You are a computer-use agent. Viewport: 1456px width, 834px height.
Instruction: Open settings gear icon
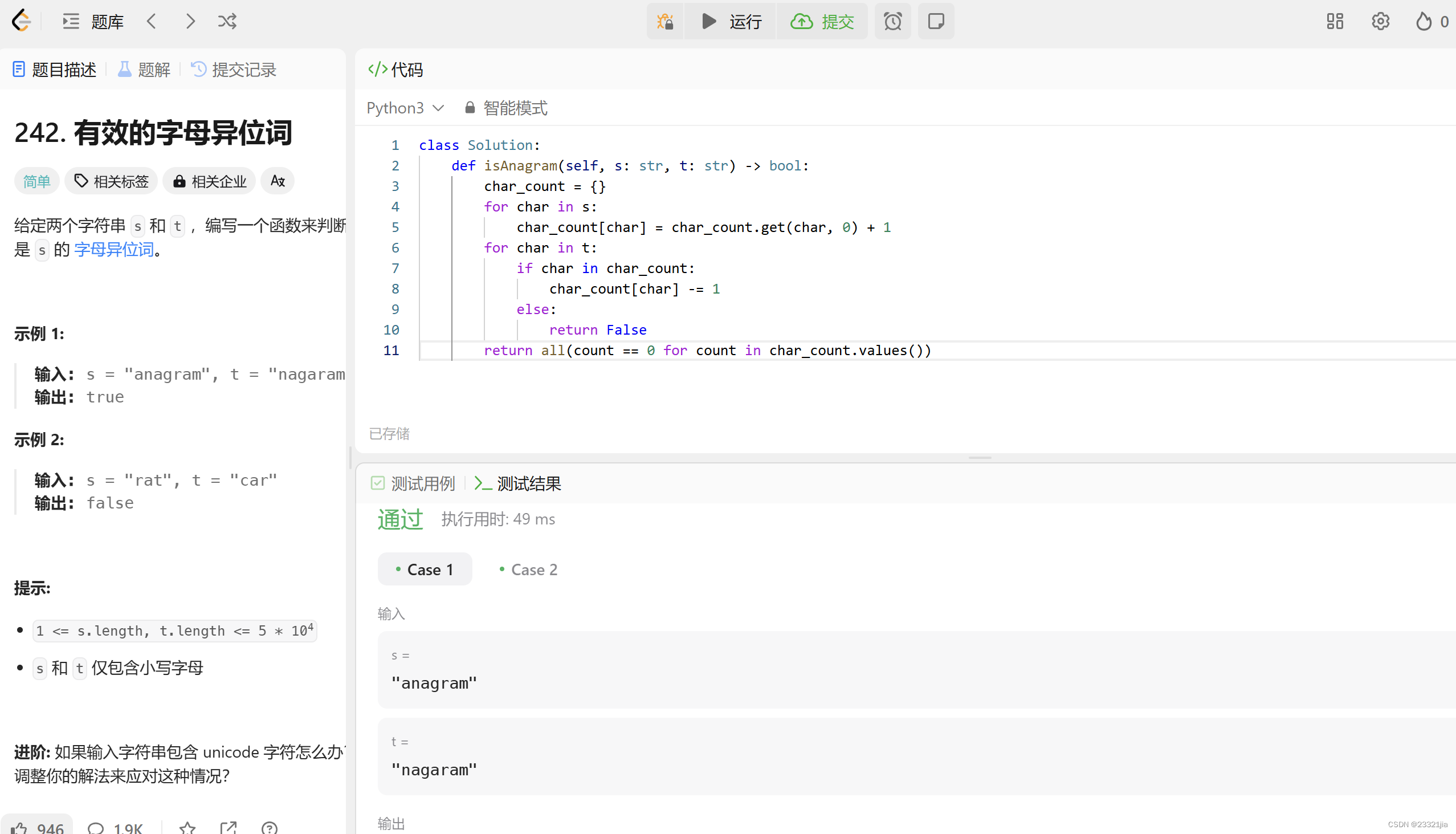click(1380, 21)
